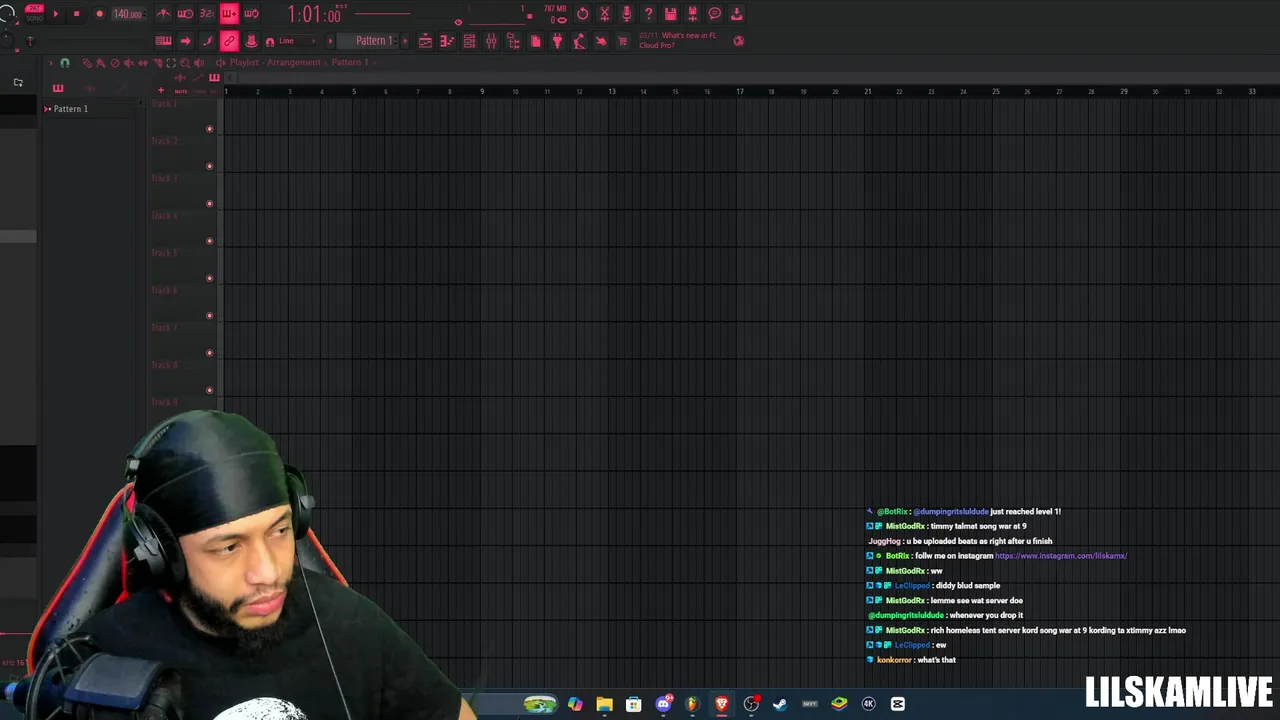Viewport: 1280px width, 720px height.
Task: Click the 787 MB memory display
Action: [555, 9]
